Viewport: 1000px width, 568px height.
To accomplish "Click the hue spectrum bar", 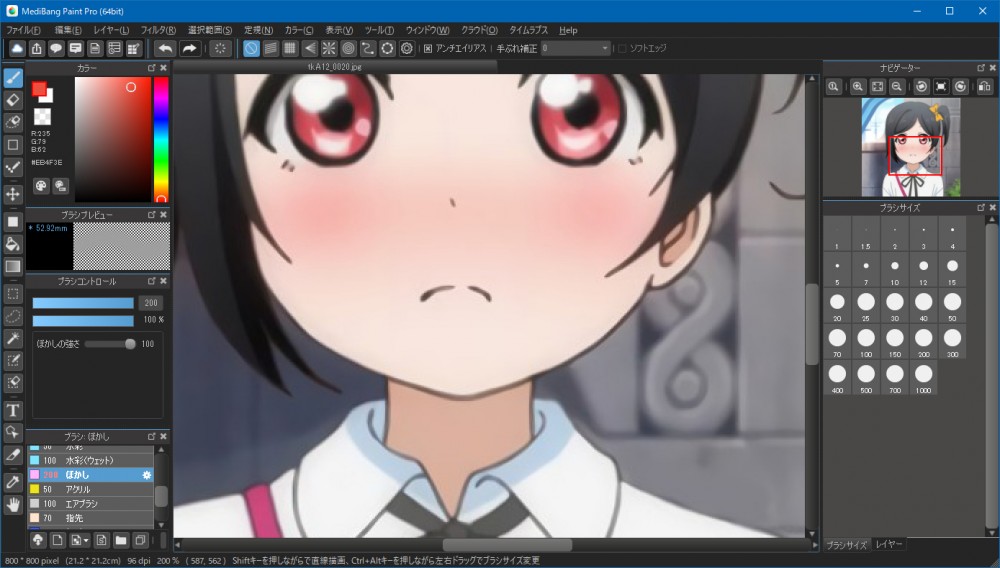I will click(161, 140).
